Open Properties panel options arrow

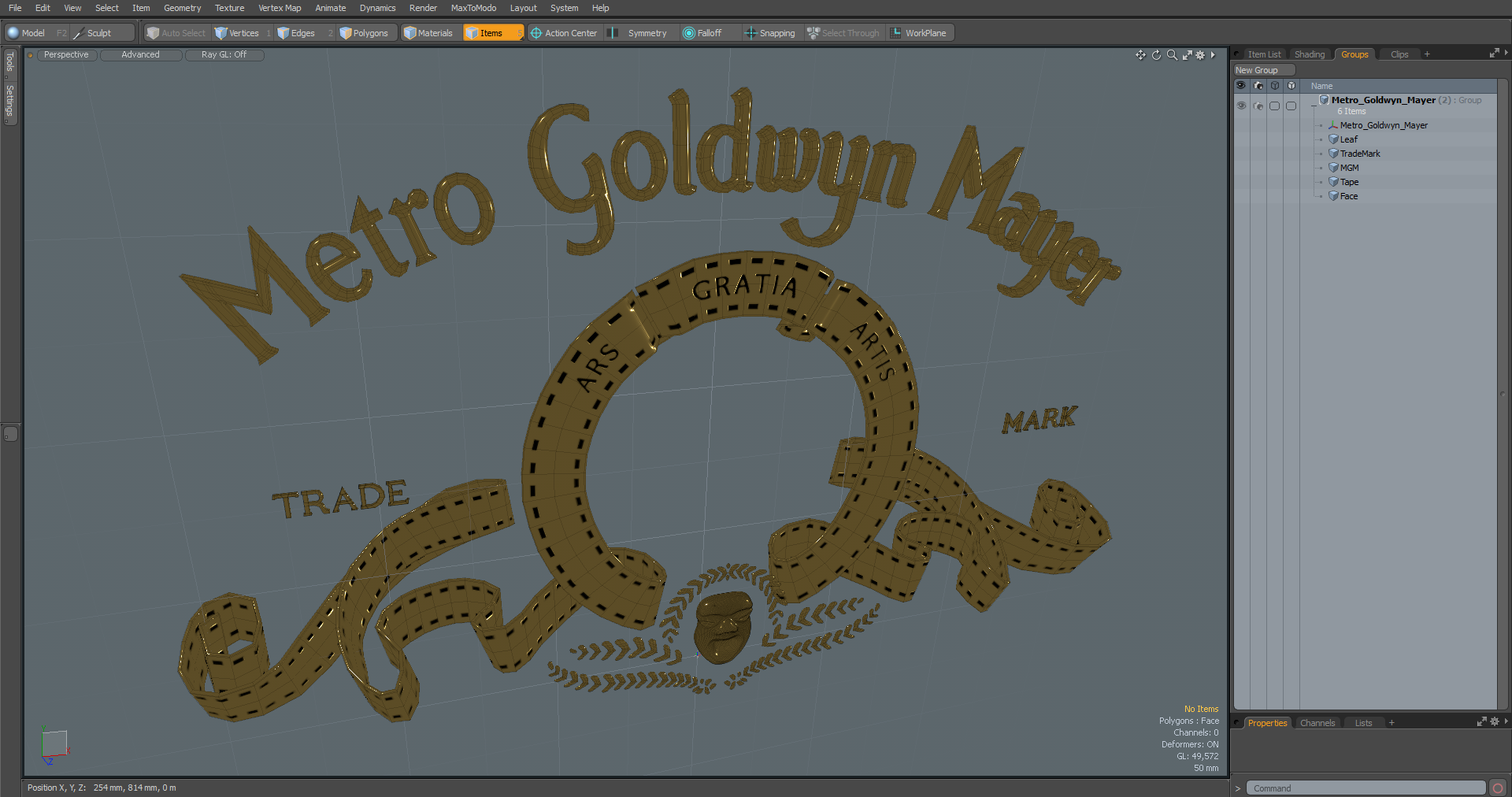(x=1506, y=721)
